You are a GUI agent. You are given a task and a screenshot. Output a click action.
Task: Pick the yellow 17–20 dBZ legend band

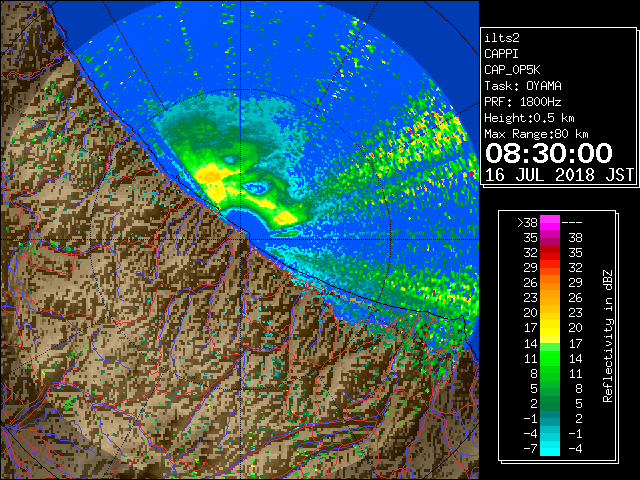coord(550,328)
